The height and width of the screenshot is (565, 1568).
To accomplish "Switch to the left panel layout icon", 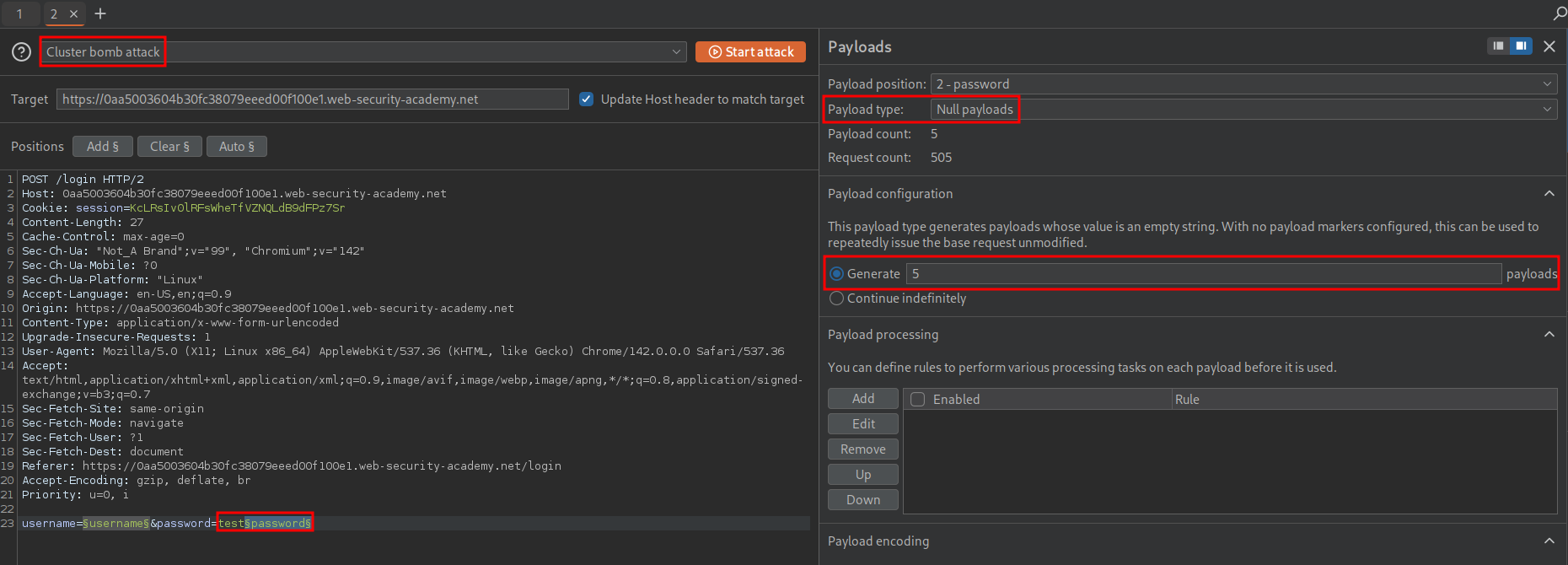I will click(x=1498, y=46).
